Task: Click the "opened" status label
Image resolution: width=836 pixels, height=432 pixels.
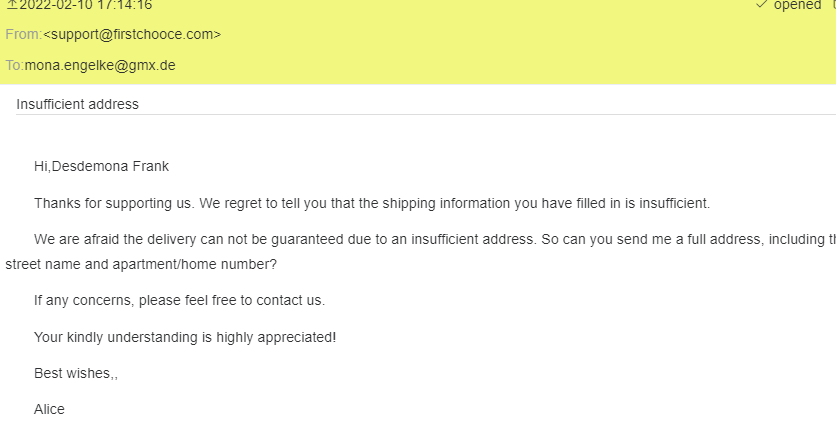Action: (x=797, y=5)
